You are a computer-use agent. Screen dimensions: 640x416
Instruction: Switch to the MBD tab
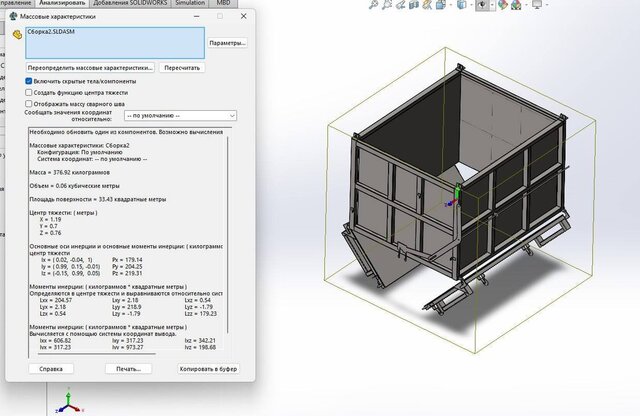pyautogui.click(x=223, y=3)
